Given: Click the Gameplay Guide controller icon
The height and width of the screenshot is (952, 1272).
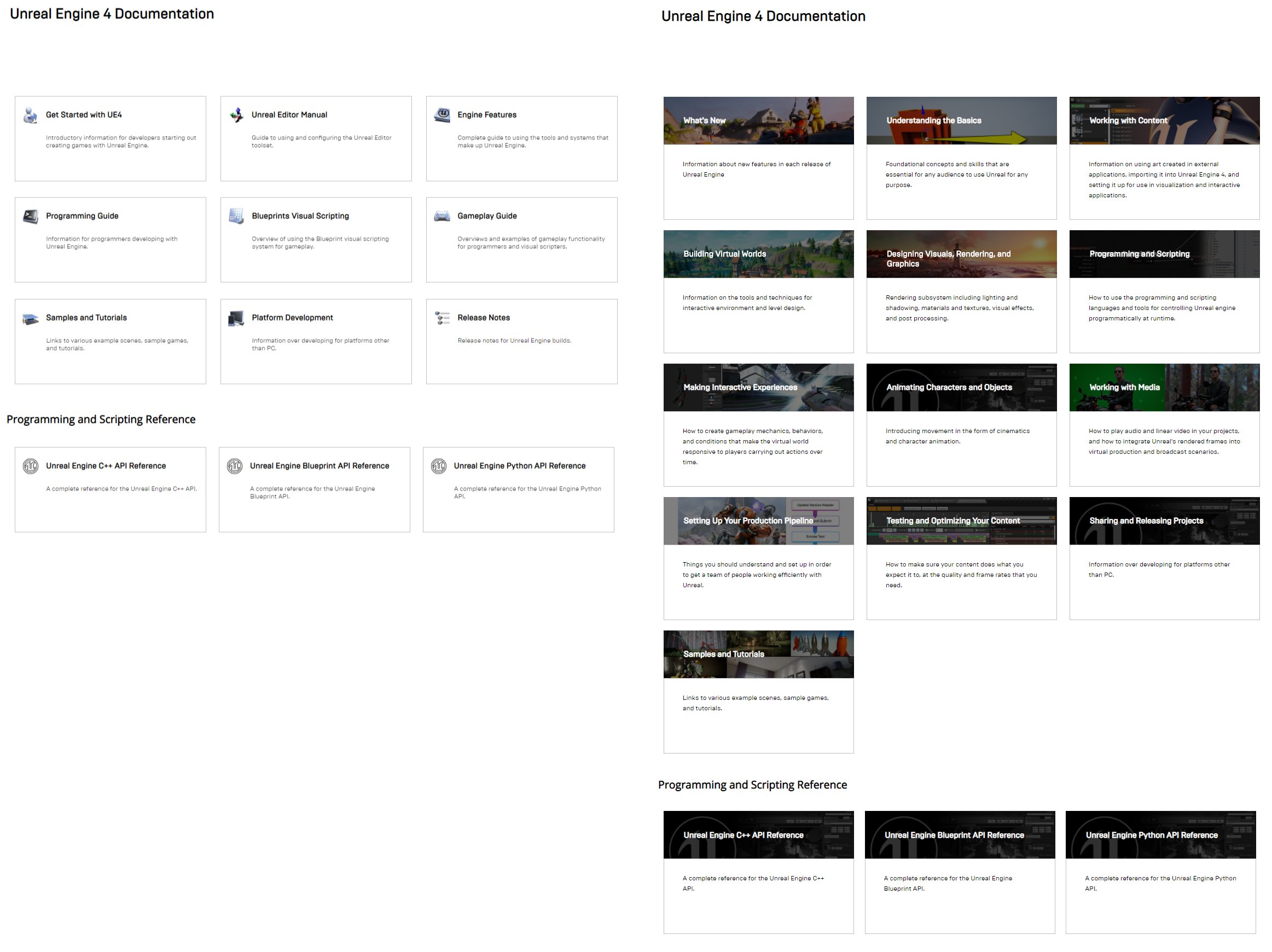Looking at the screenshot, I should [442, 216].
